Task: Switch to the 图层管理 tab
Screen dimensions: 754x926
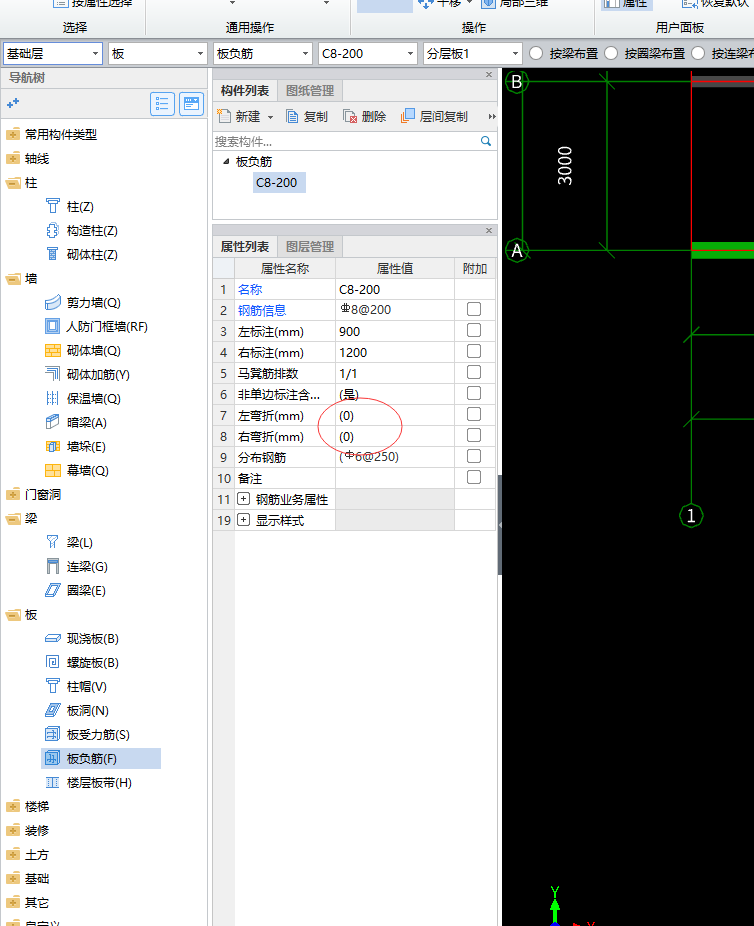Action: (x=310, y=246)
